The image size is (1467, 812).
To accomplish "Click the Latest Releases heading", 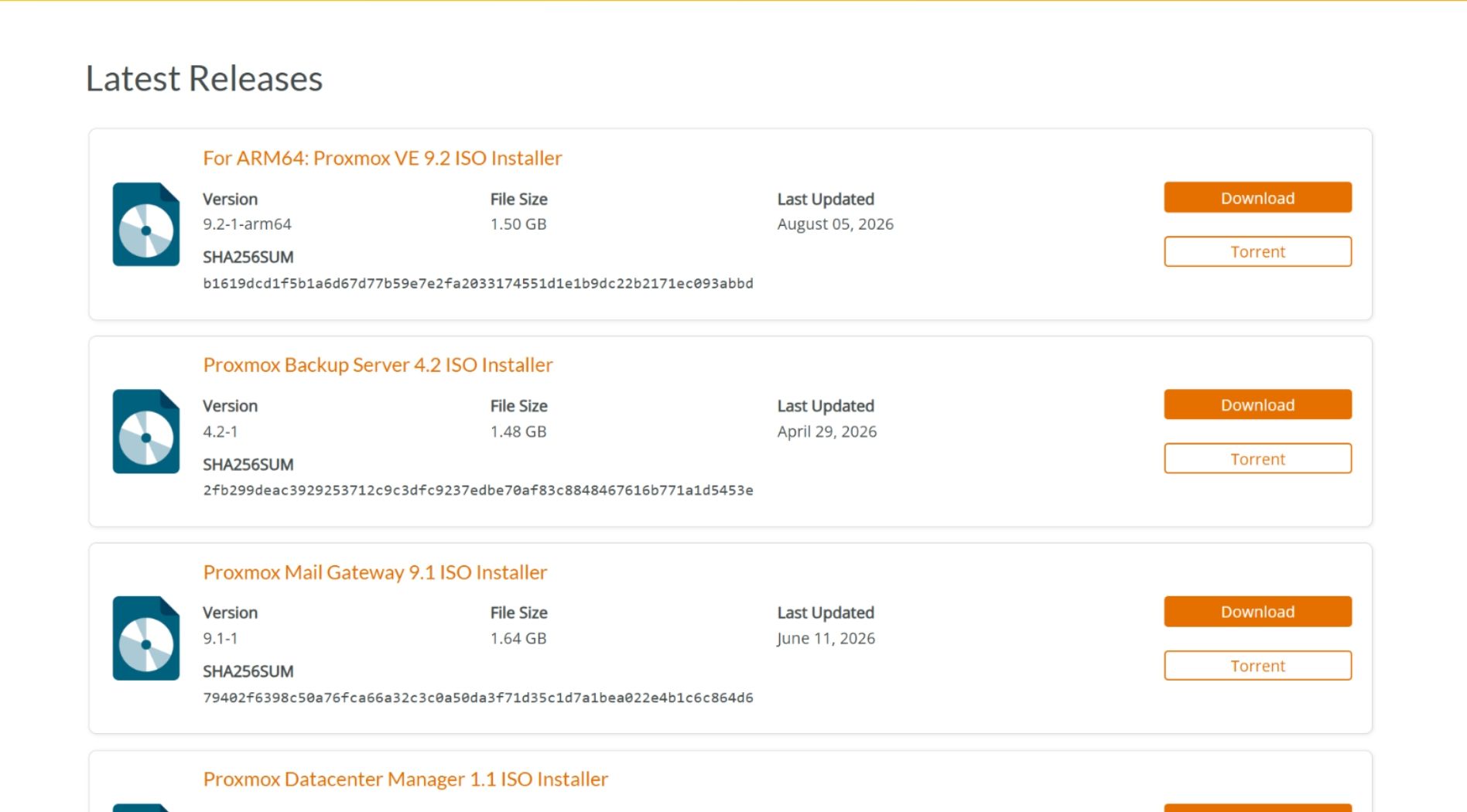I will pyautogui.click(x=204, y=78).
